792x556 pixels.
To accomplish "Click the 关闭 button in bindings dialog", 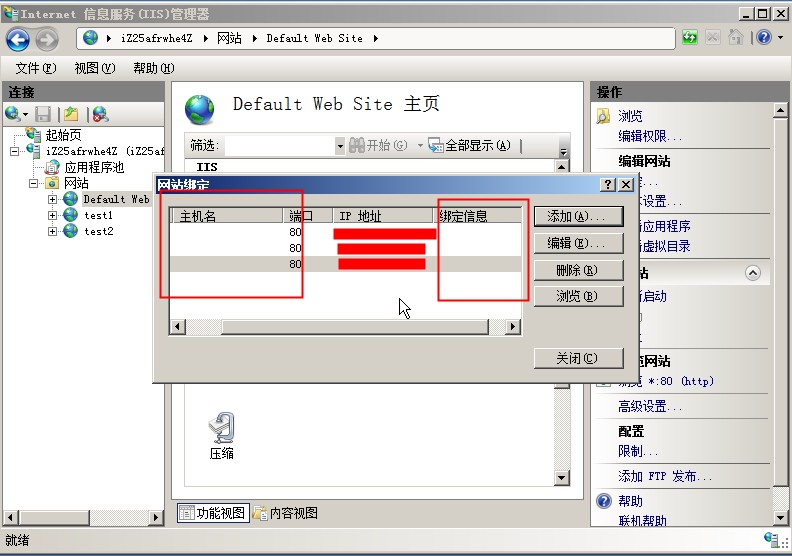I will tap(577, 358).
